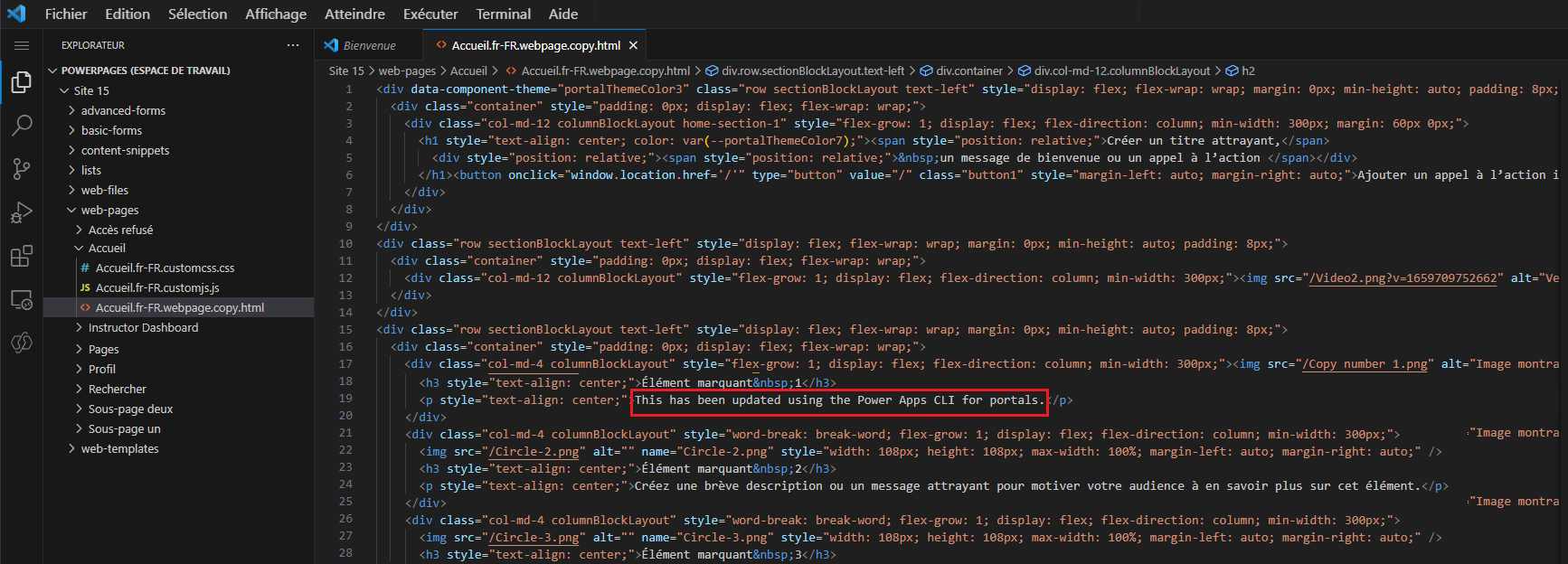This screenshot has width=1568, height=564.
Task: Close the Accueil.fr-FR.webpage.copy.html tab
Action: click(633, 45)
